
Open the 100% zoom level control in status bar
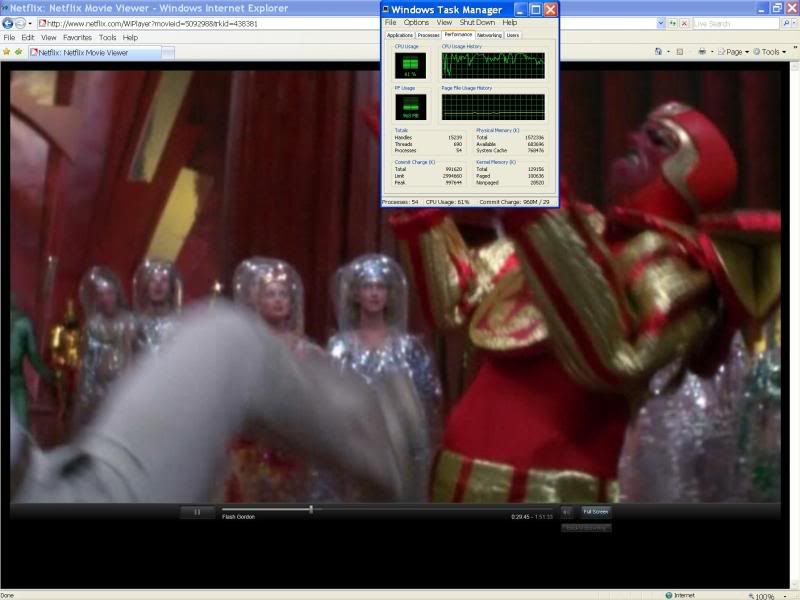[767, 596]
